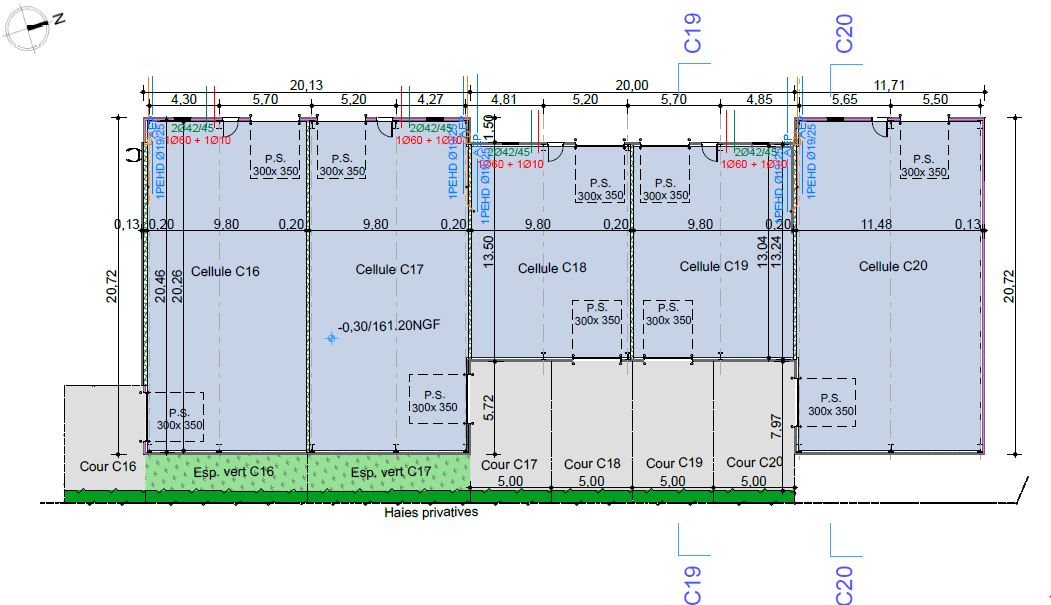Click the Cellule C17 room label
The image size is (1051, 605).
(x=390, y=270)
